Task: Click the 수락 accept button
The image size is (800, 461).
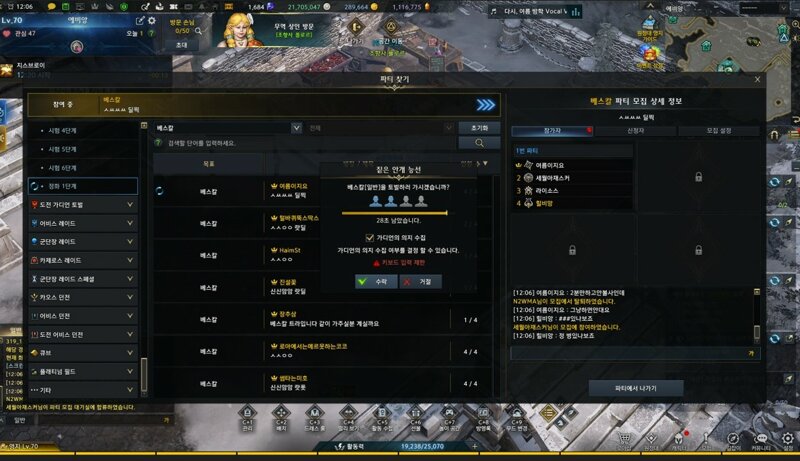Action: click(376, 281)
